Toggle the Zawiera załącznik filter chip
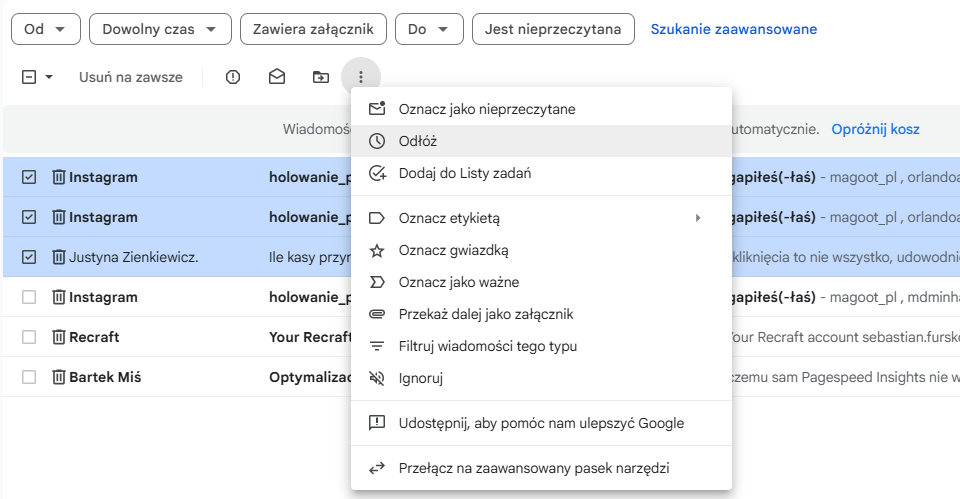960x499 pixels. (313, 29)
